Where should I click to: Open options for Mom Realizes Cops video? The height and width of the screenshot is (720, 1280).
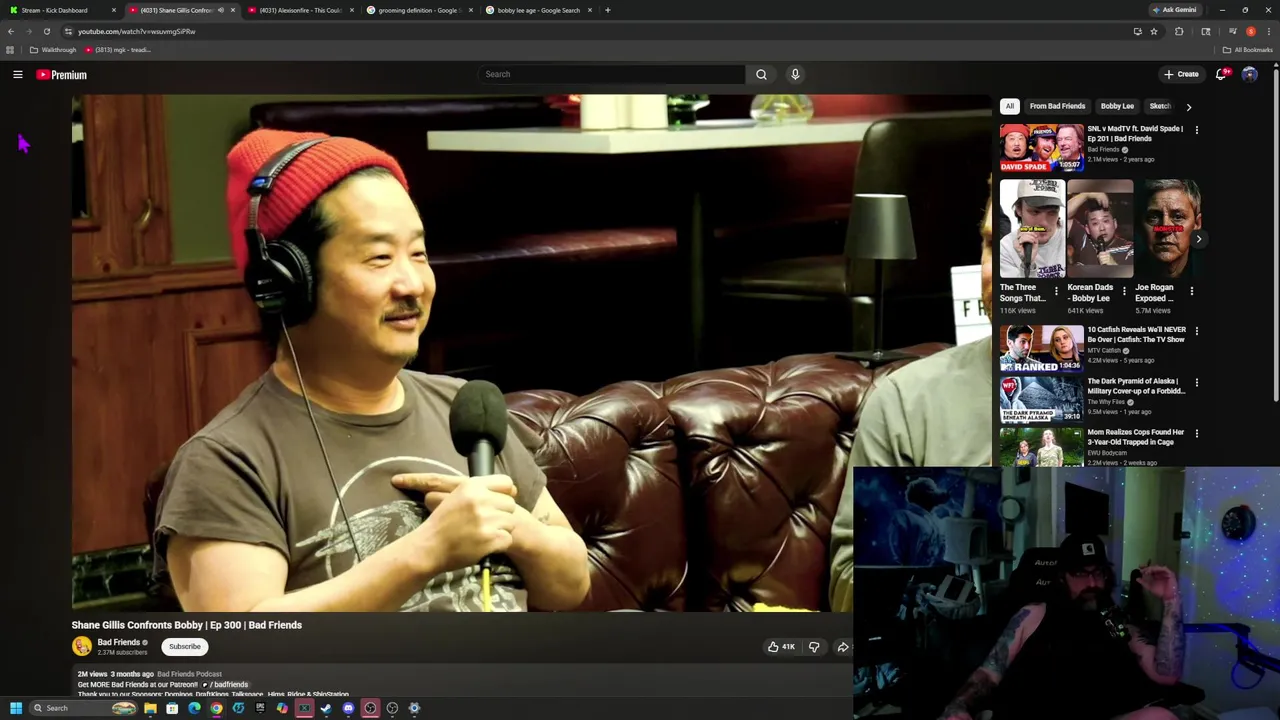pyautogui.click(x=1196, y=433)
